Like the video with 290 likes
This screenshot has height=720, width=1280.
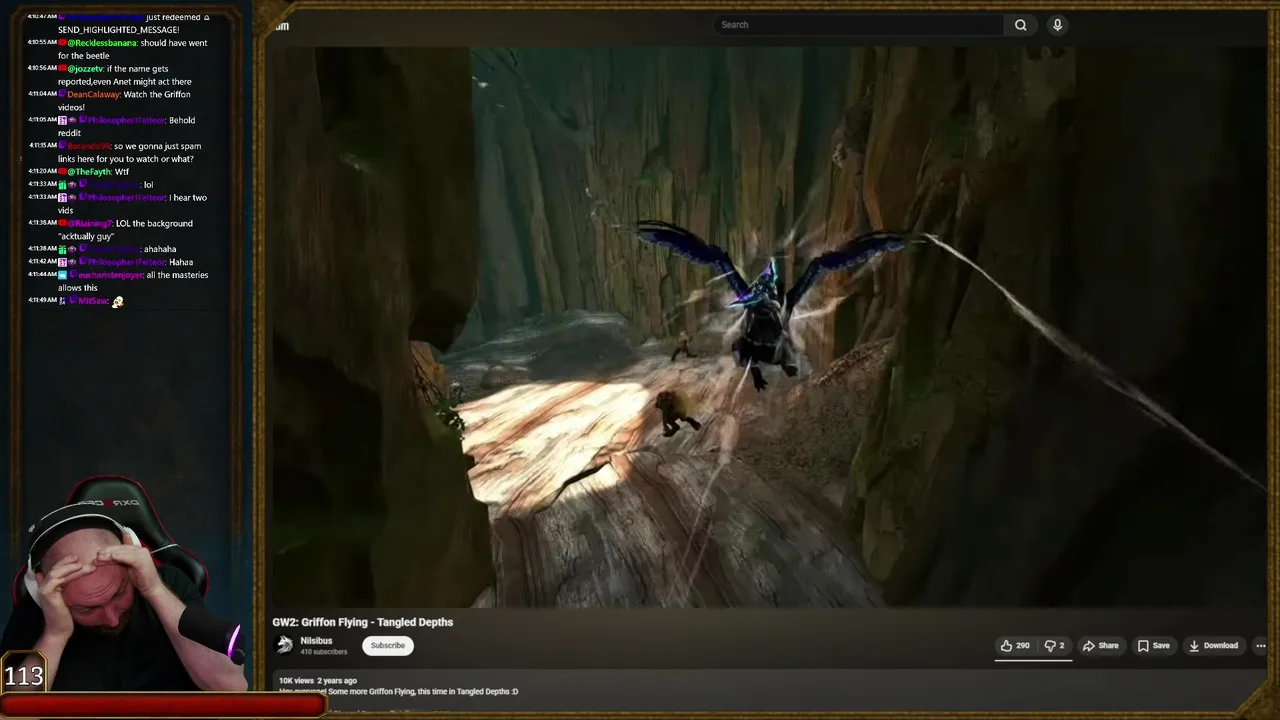(1015, 646)
